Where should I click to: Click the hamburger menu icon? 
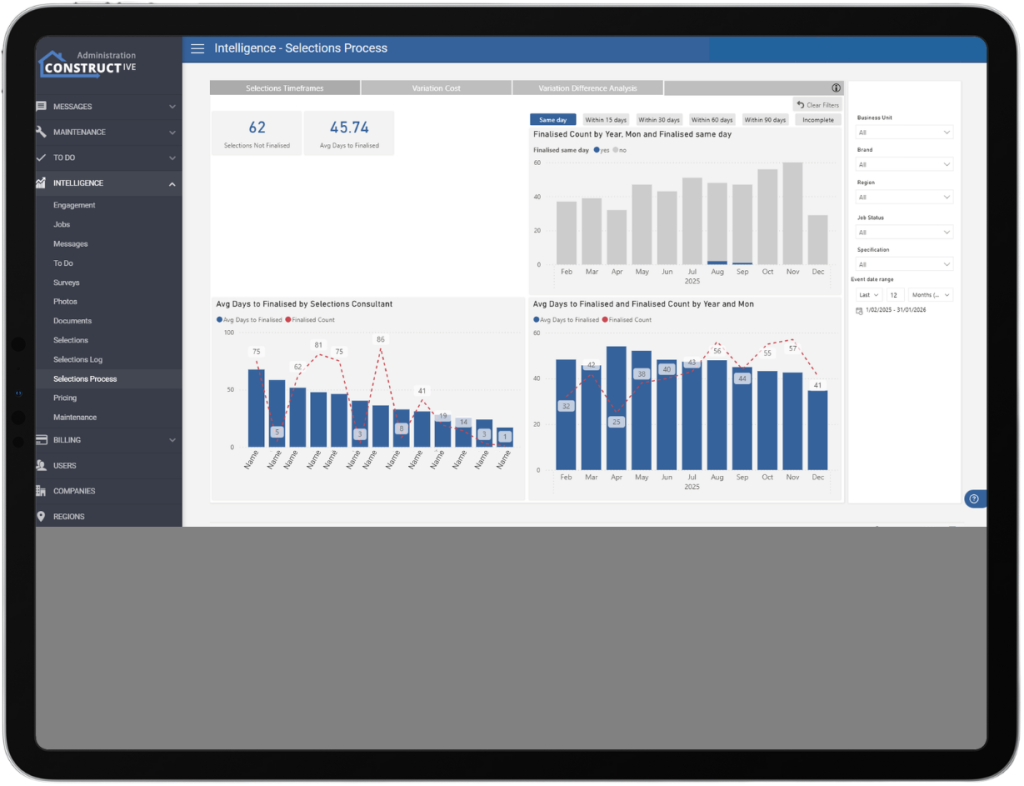pos(197,49)
